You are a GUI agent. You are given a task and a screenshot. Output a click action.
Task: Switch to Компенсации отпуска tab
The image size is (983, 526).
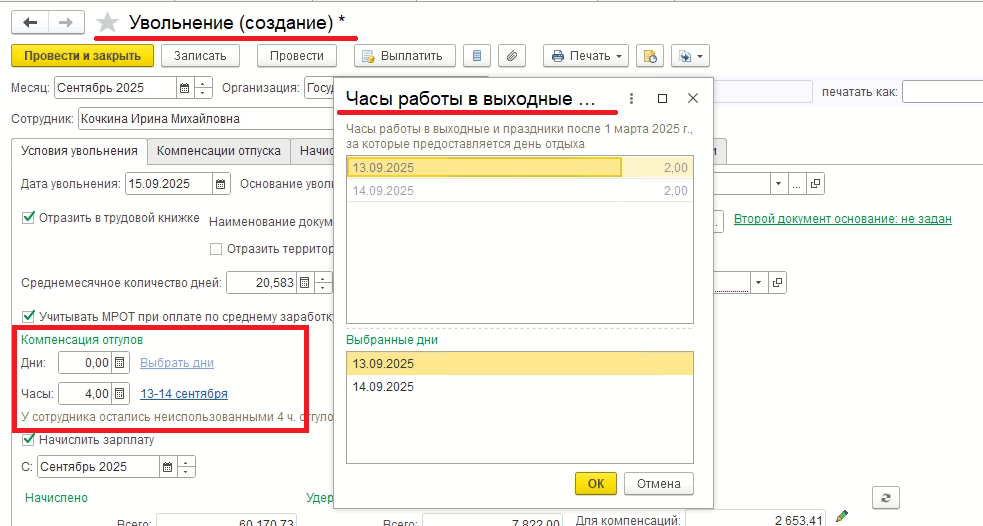[219, 151]
